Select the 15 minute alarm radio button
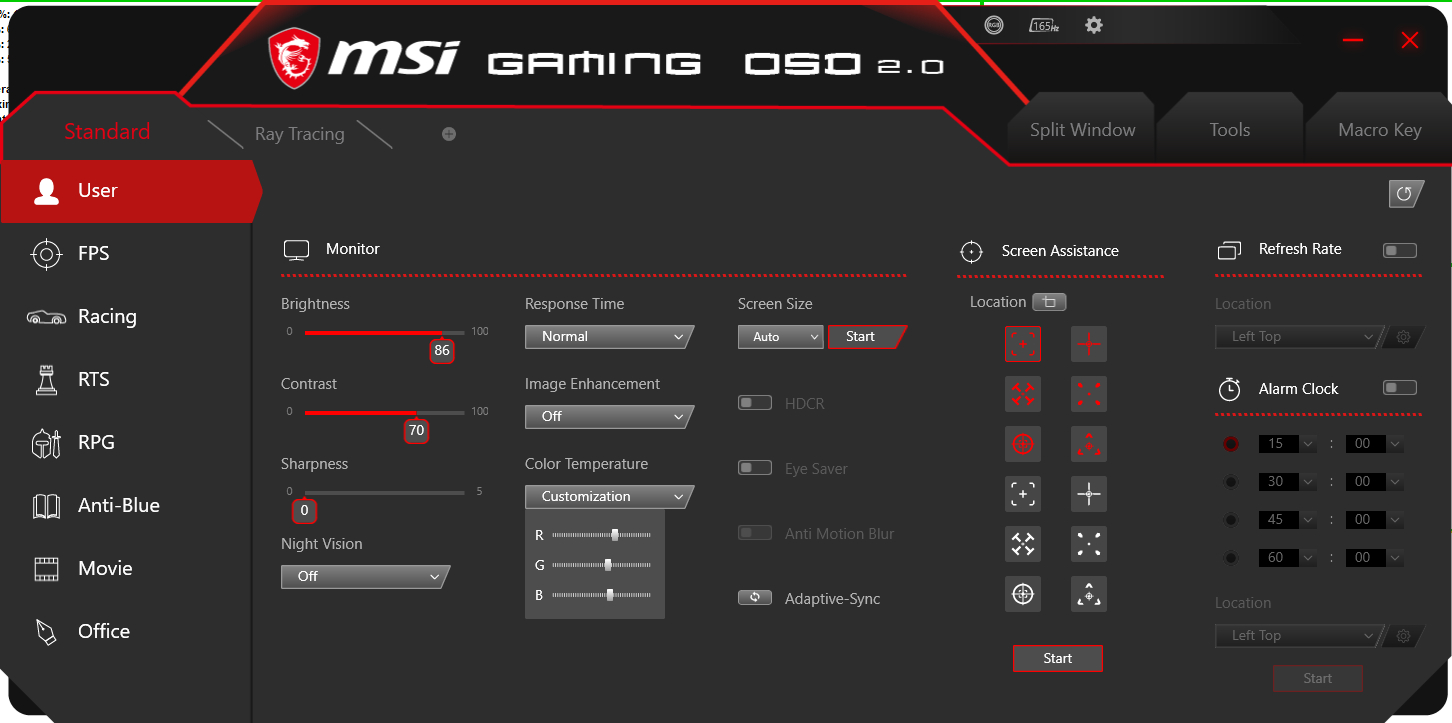The width and height of the screenshot is (1452, 723). tap(1230, 444)
